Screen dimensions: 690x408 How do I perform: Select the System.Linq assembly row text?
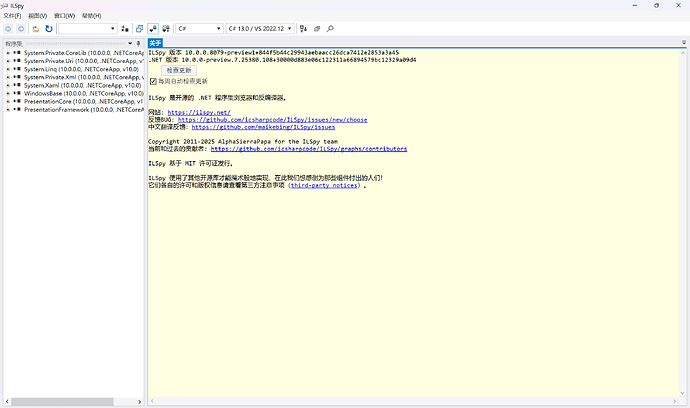click(x=81, y=69)
